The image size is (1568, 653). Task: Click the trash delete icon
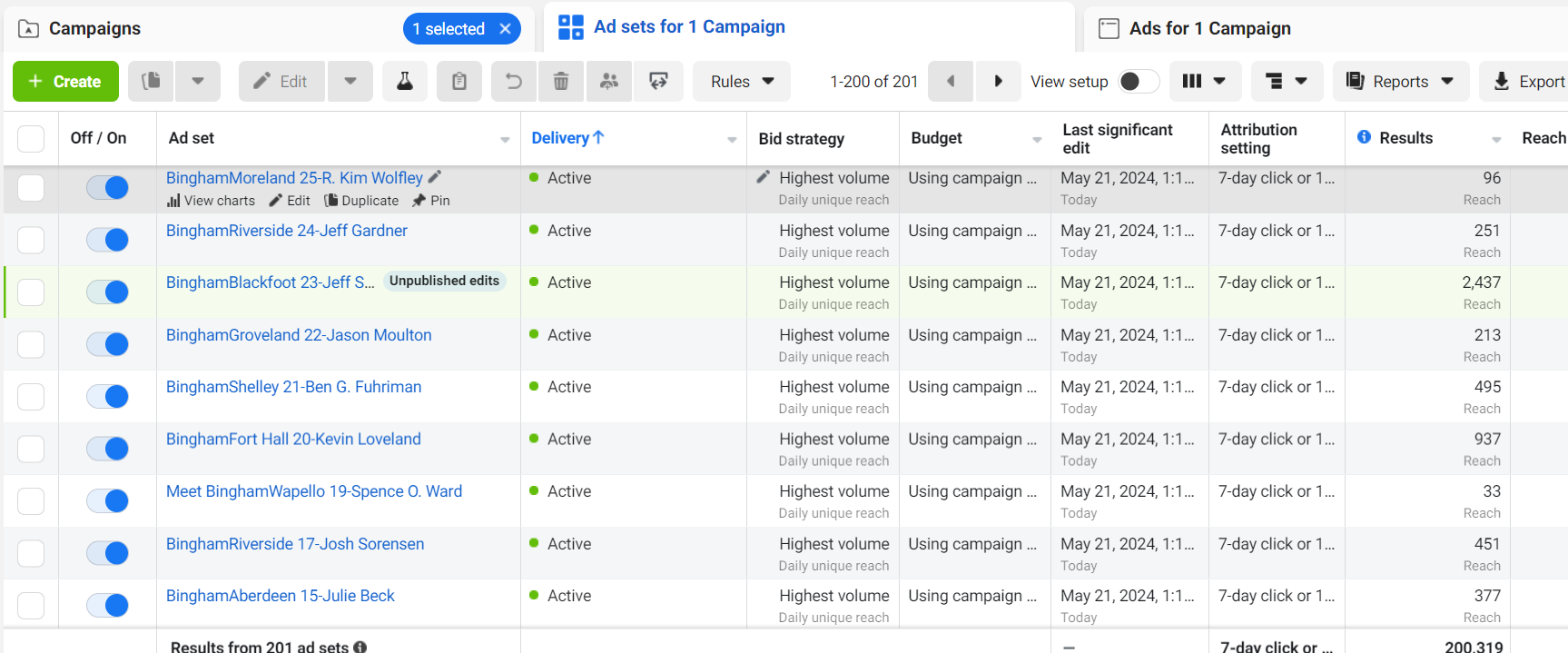click(561, 82)
